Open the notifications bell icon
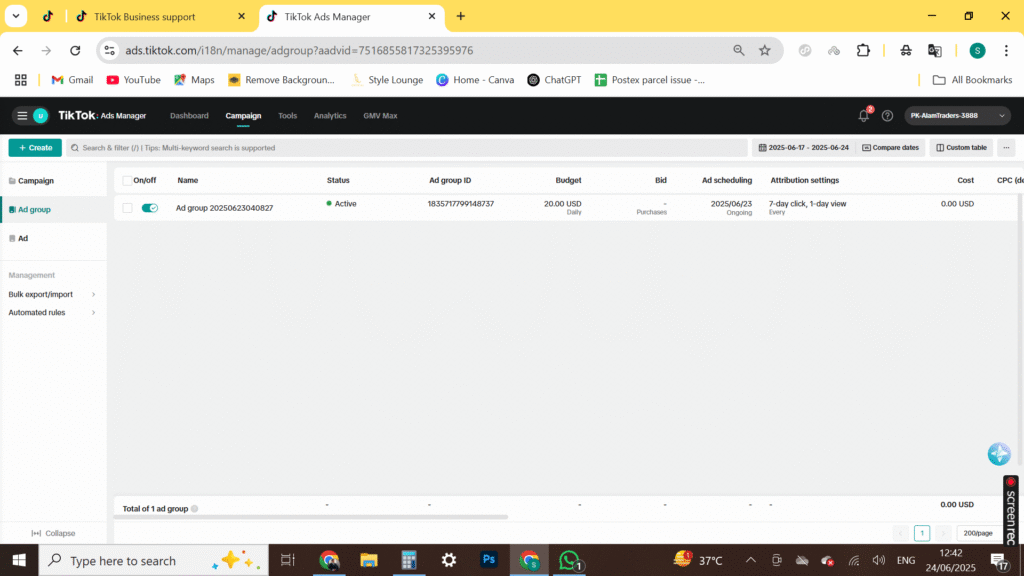Image resolution: width=1024 pixels, height=576 pixels. (864, 116)
